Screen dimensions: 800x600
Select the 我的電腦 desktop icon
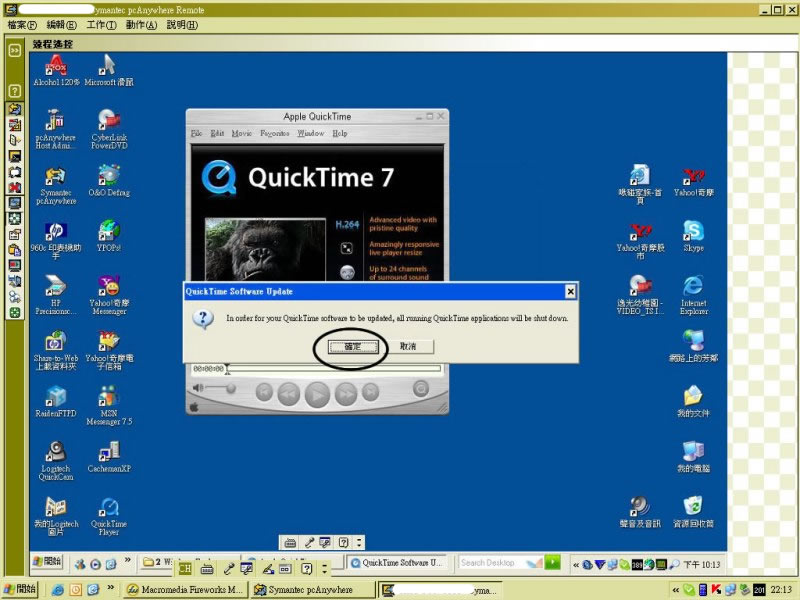coord(693,457)
